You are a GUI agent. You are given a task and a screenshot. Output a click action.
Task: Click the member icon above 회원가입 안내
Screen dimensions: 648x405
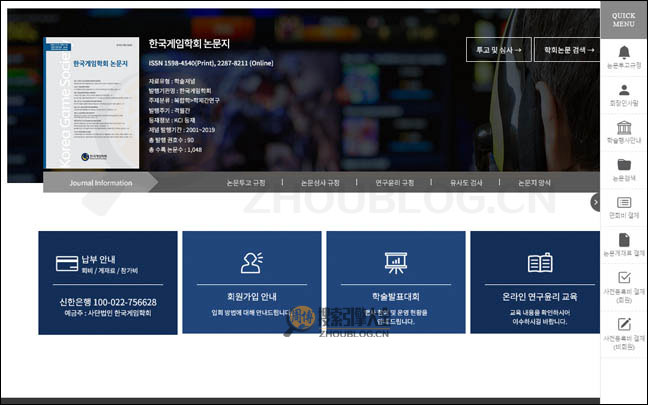[x=252, y=262]
